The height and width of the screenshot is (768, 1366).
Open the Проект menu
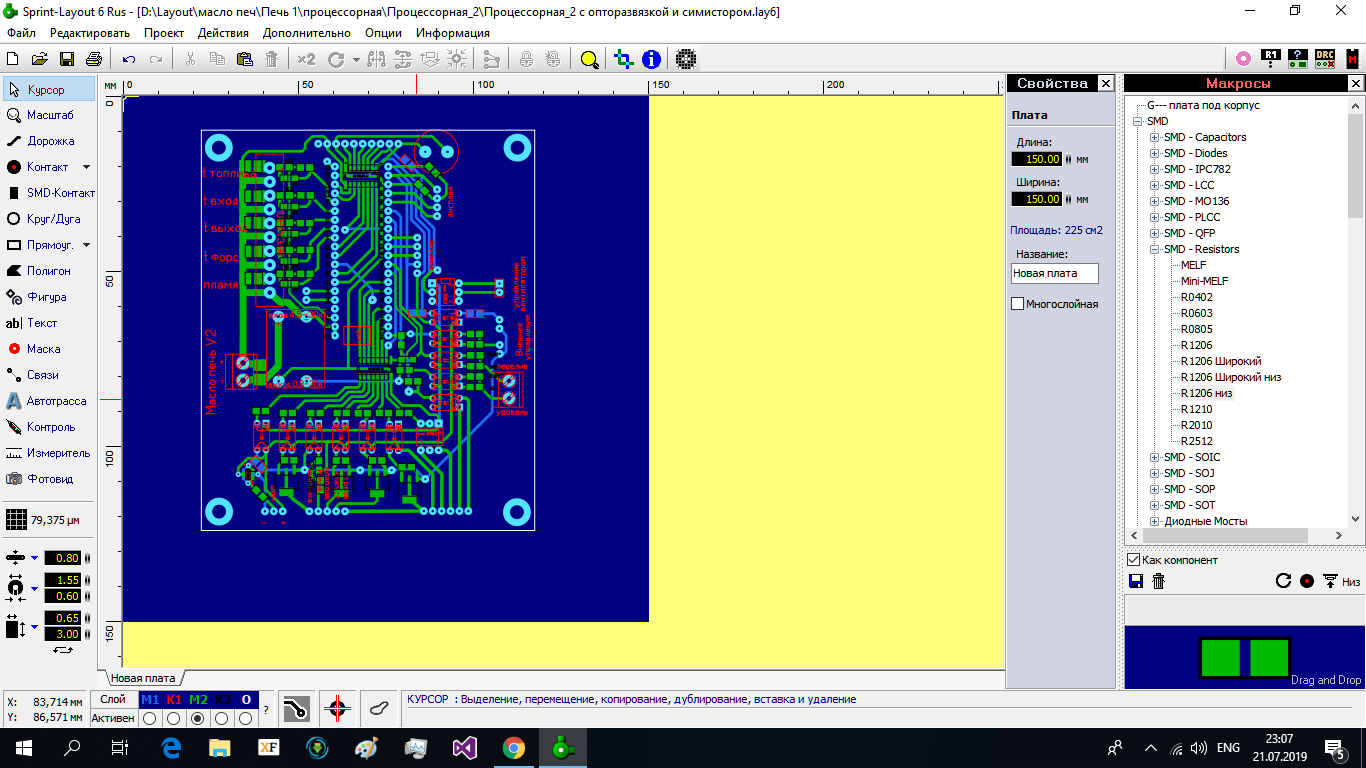click(x=164, y=32)
